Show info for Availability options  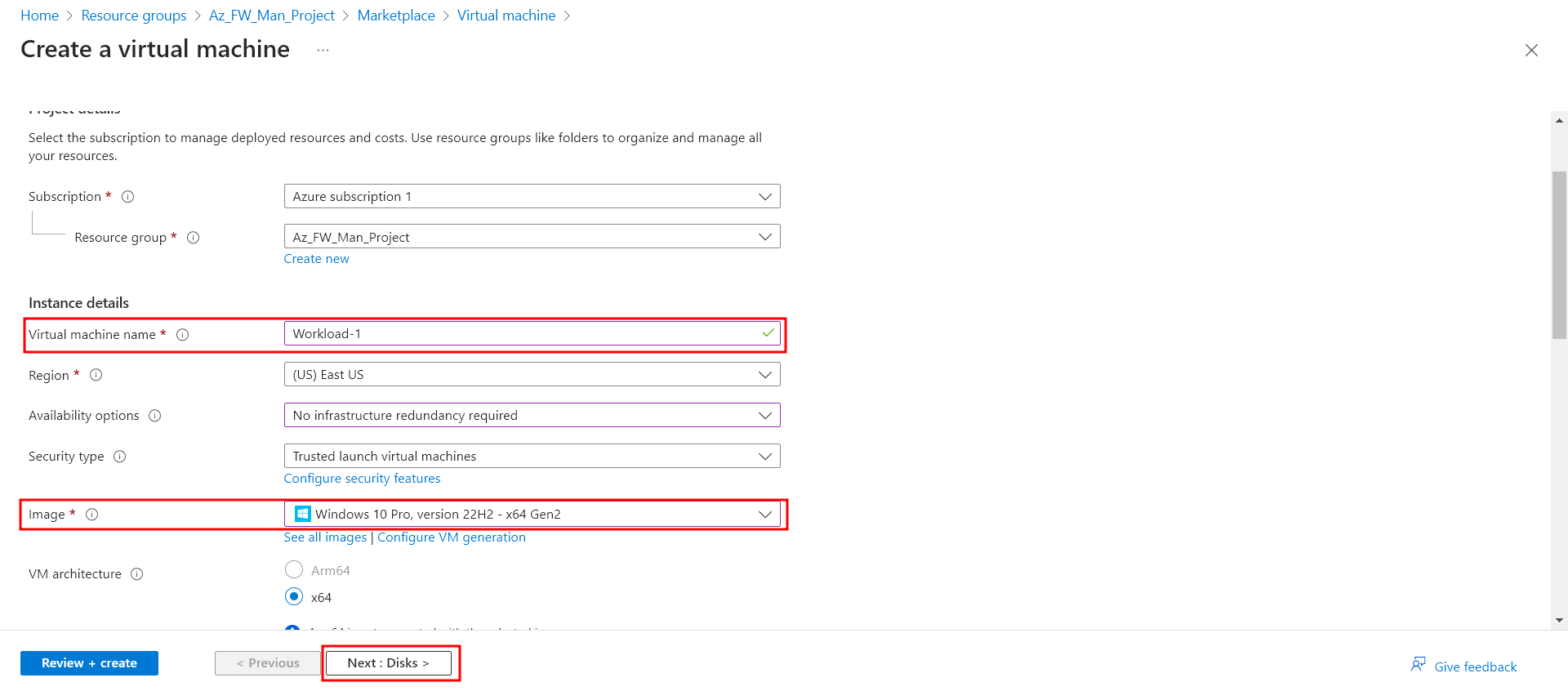tap(155, 416)
